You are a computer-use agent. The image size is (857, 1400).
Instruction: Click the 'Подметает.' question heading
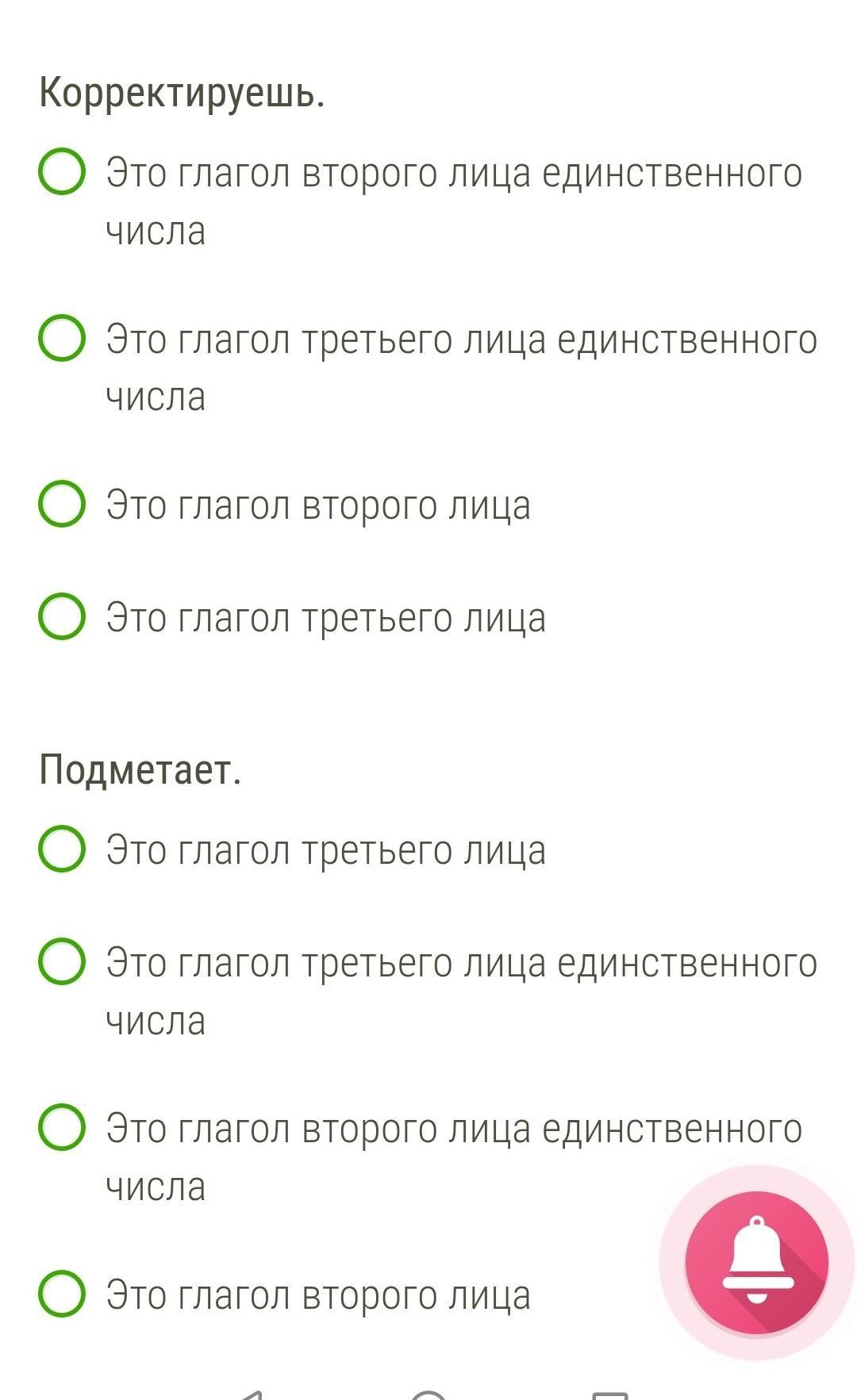140,769
